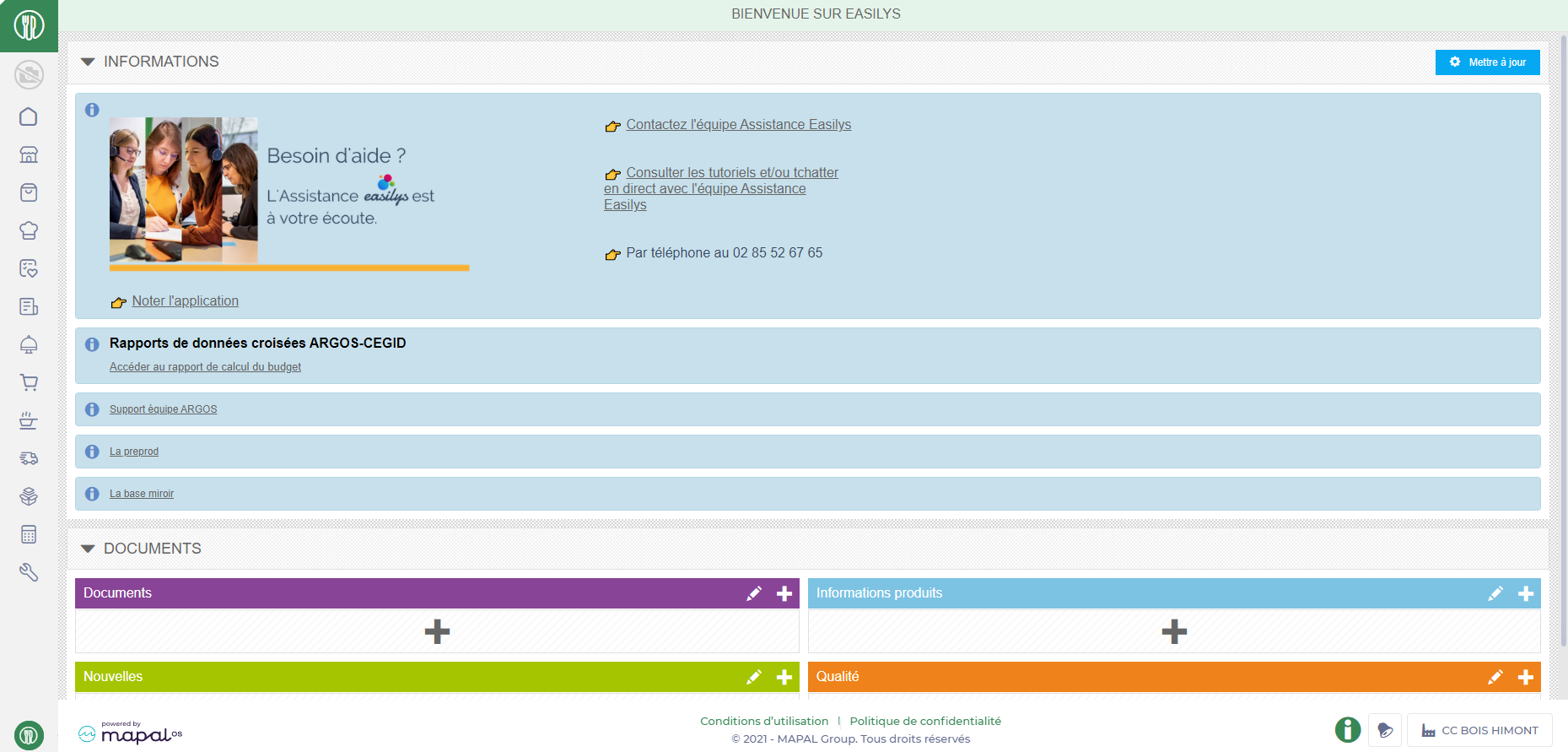Click the Qualité panel title
Viewport: 1568px width, 752px height.
[838, 677]
